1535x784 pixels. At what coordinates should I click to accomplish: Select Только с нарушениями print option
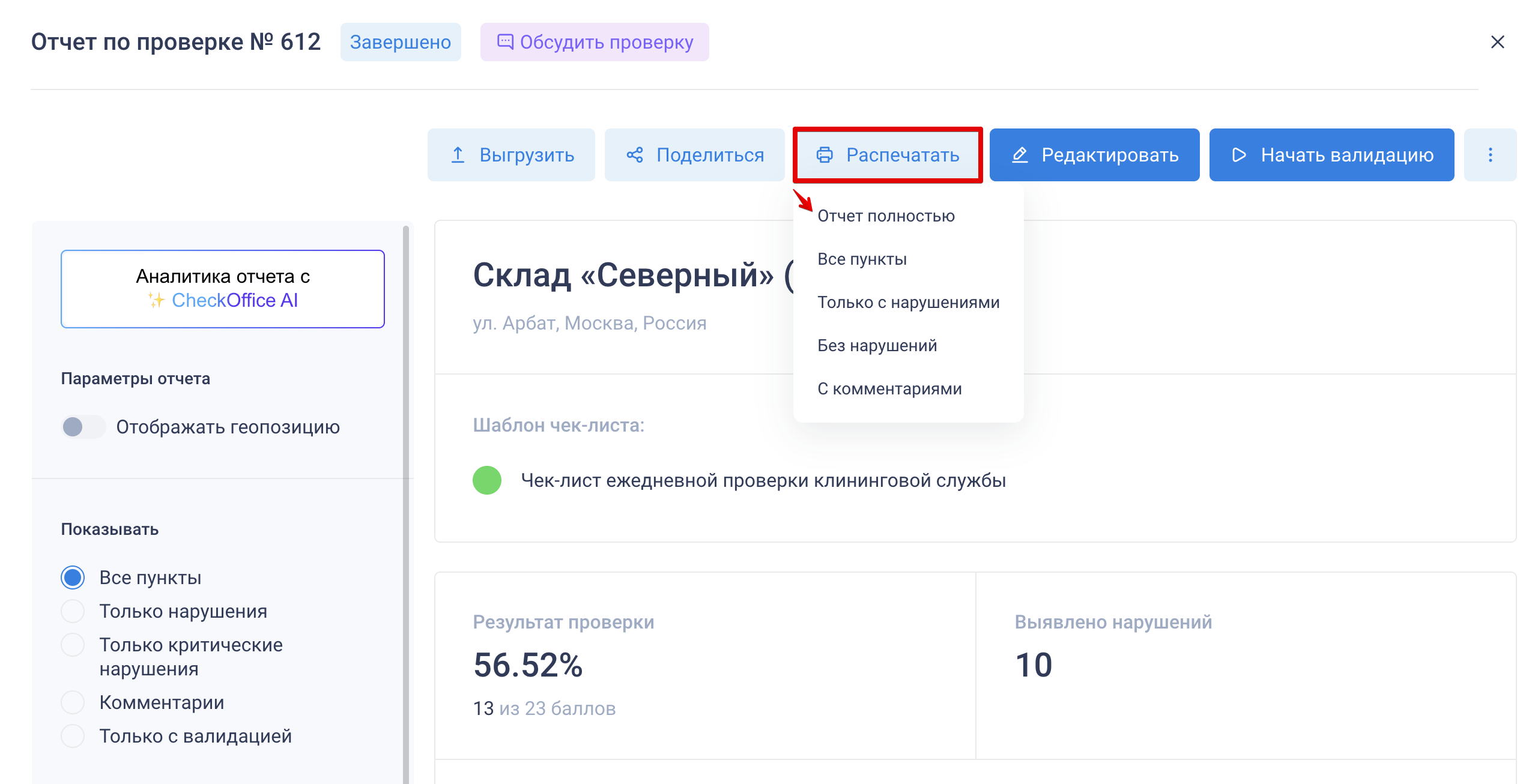(908, 303)
